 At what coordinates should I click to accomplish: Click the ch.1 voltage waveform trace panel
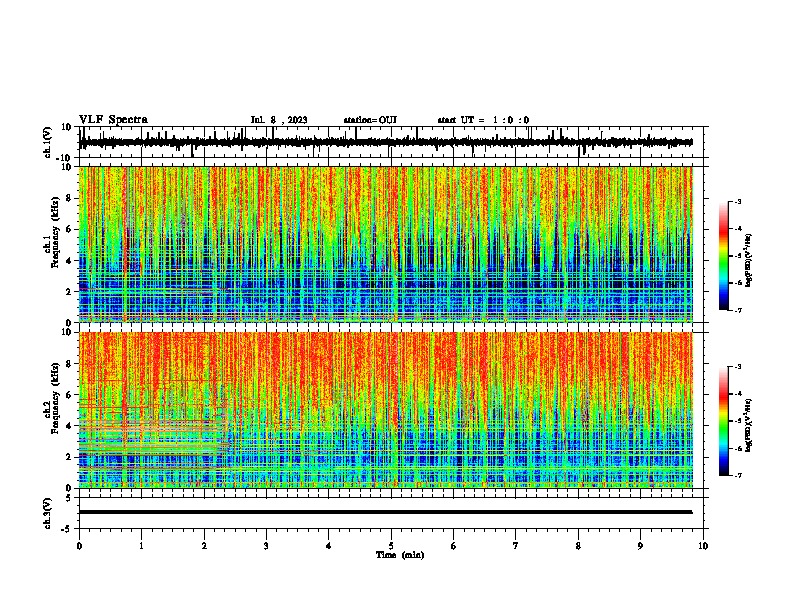[393, 142]
